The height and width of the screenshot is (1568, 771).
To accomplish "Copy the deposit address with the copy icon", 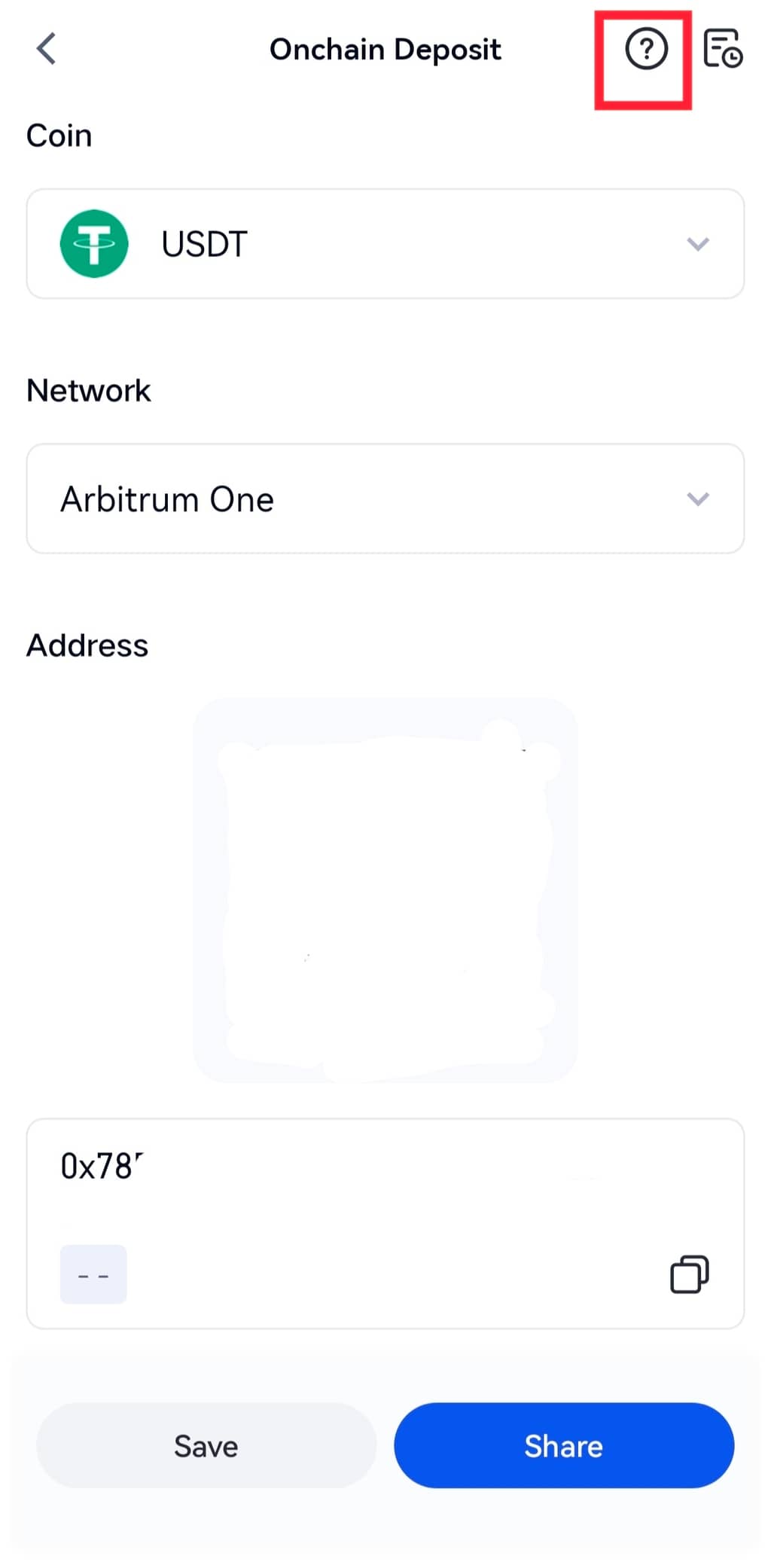I will tap(689, 1274).
